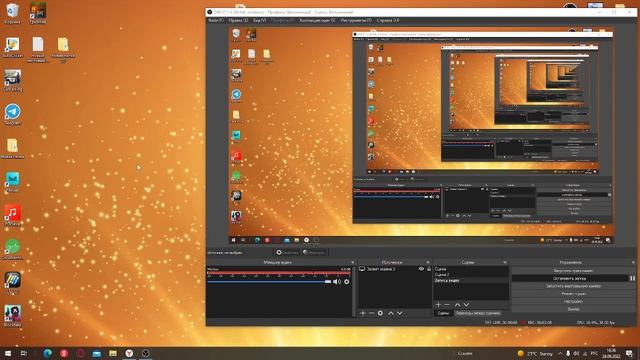The height and width of the screenshot is (360, 640).
Task: Open the Windows Start menu
Action: tap(8, 353)
